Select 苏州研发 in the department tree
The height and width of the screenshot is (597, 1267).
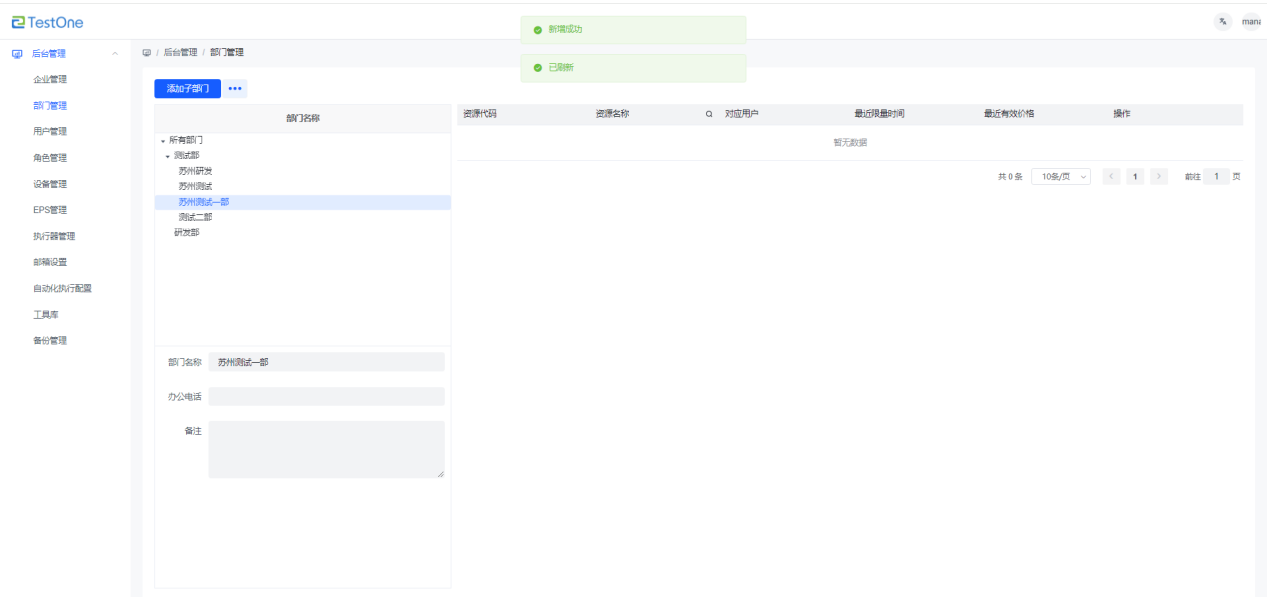[x=195, y=171]
